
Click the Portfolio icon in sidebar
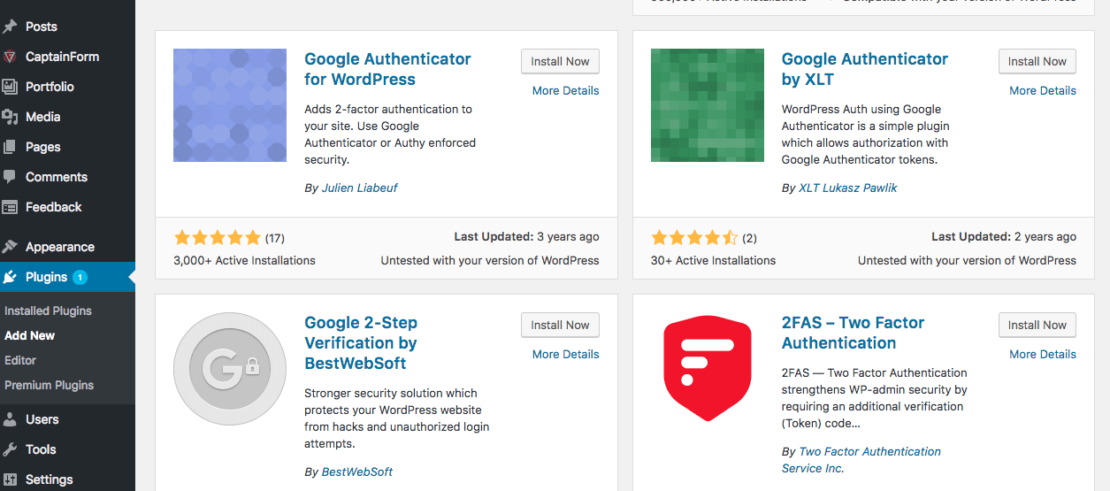pos(9,87)
